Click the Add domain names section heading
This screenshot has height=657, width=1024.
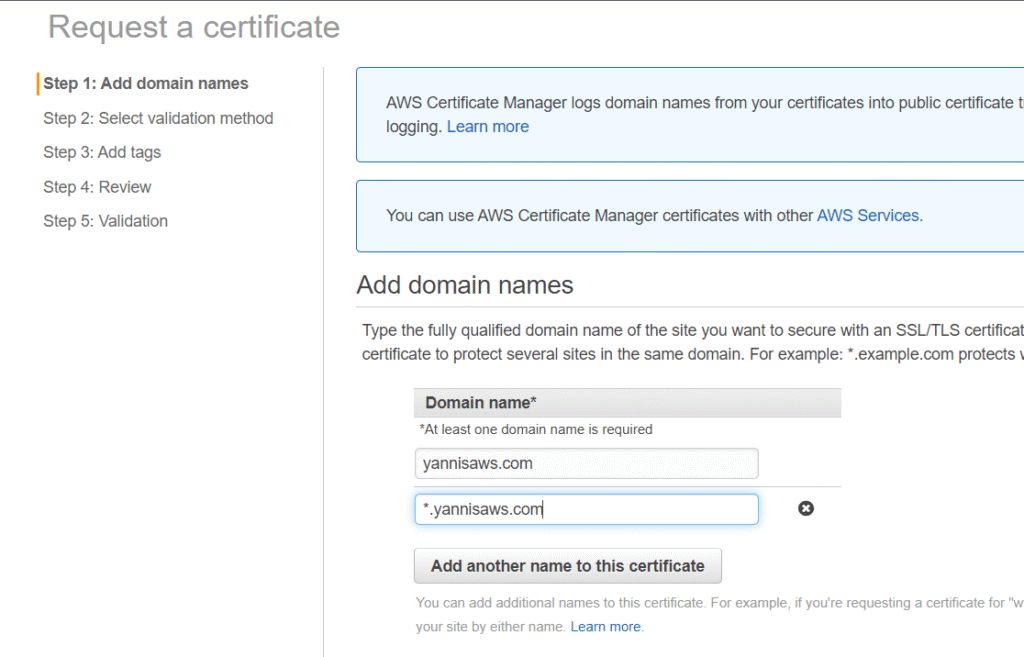tap(465, 285)
